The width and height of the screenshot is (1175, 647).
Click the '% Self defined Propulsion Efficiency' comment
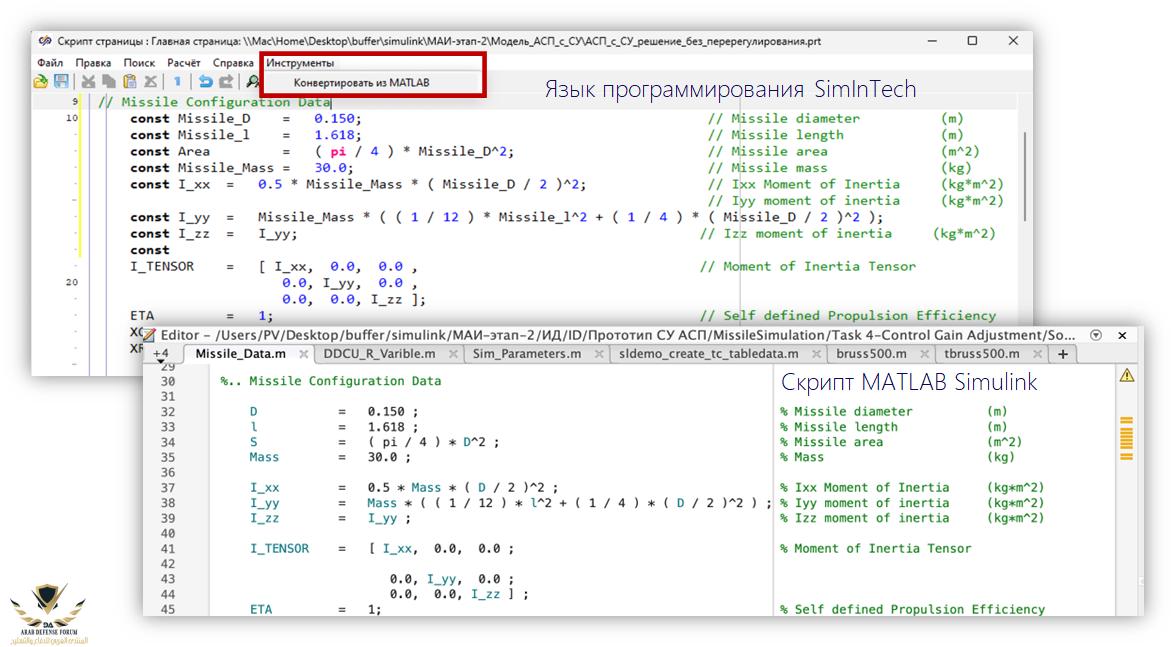click(x=912, y=610)
